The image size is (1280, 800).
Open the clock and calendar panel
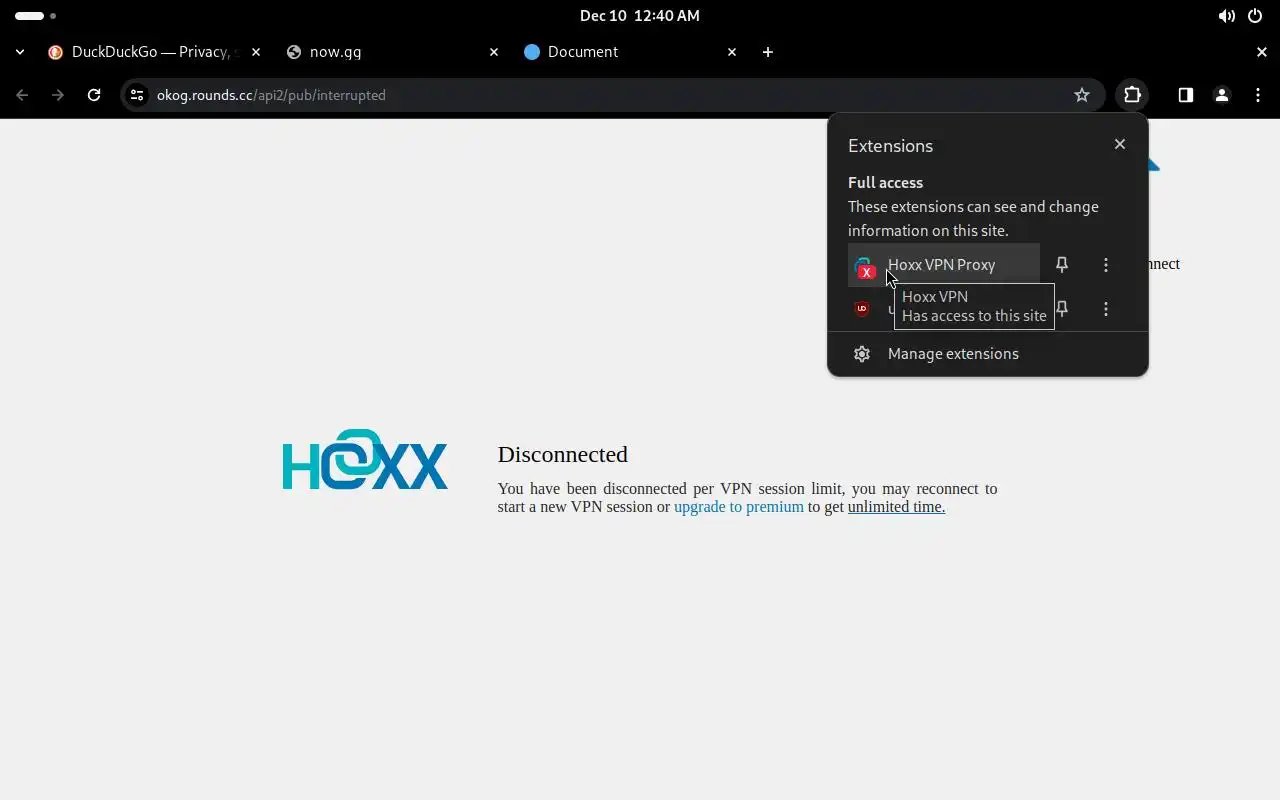pyautogui.click(x=640, y=16)
